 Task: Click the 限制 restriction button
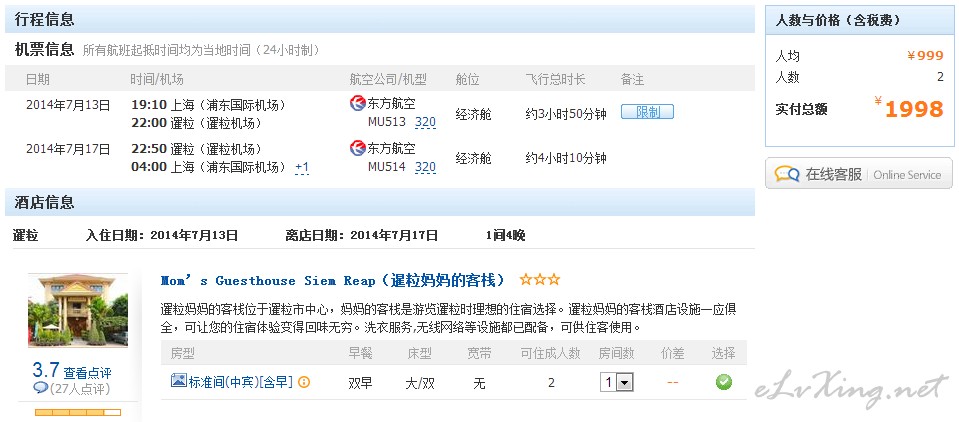coord(647,112)
